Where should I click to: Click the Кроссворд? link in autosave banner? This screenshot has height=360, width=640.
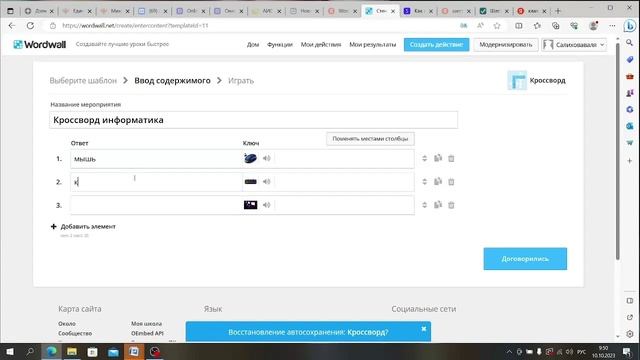pos(368,332)
